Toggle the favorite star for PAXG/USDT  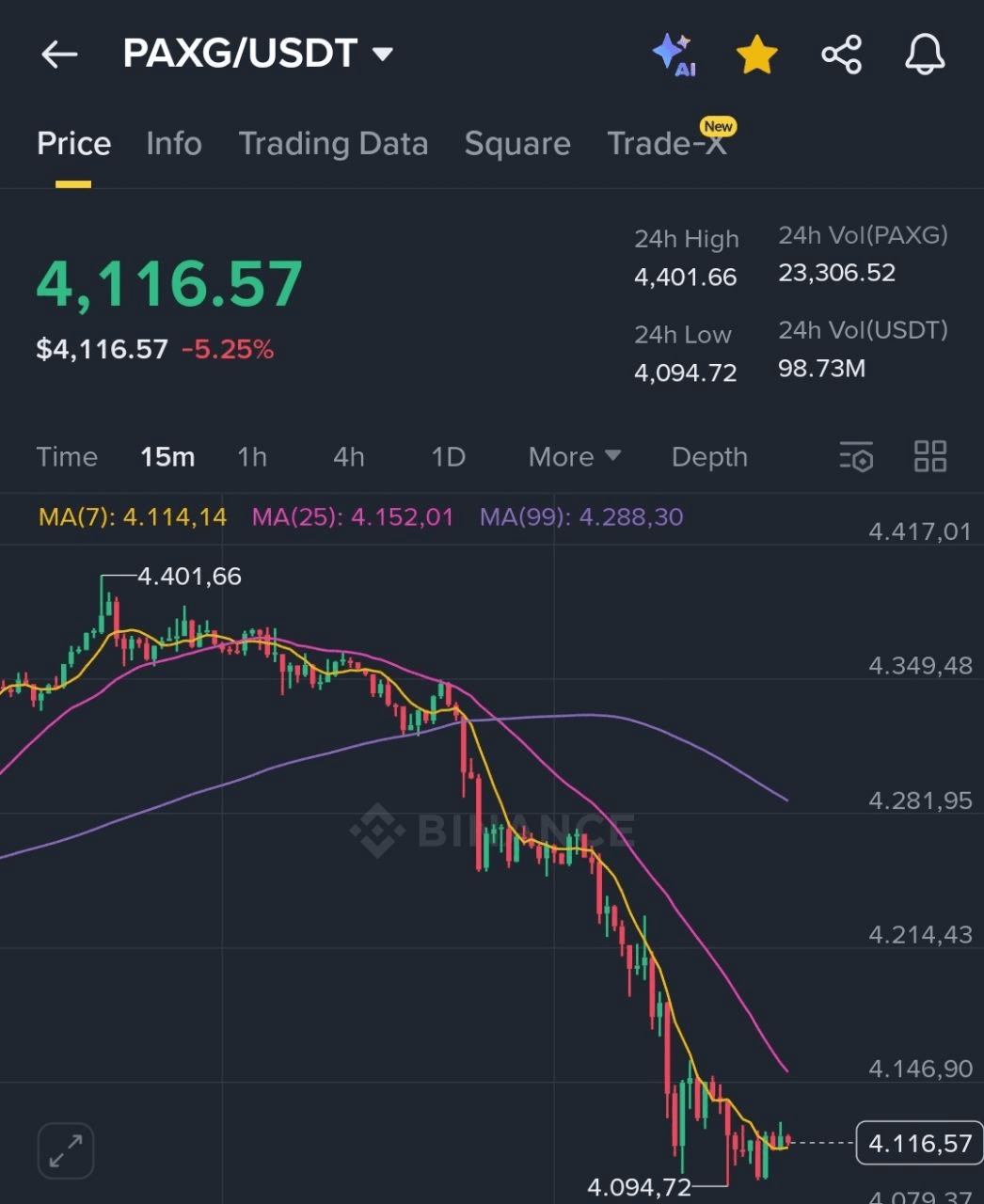757,55
